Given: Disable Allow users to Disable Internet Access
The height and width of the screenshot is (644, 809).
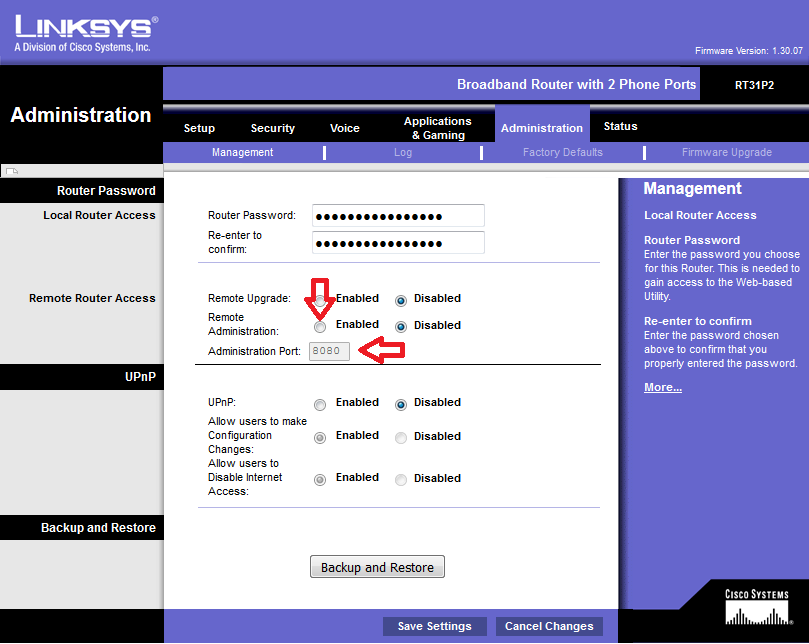Looking at the screenshot, I should [x=401, y=480].
